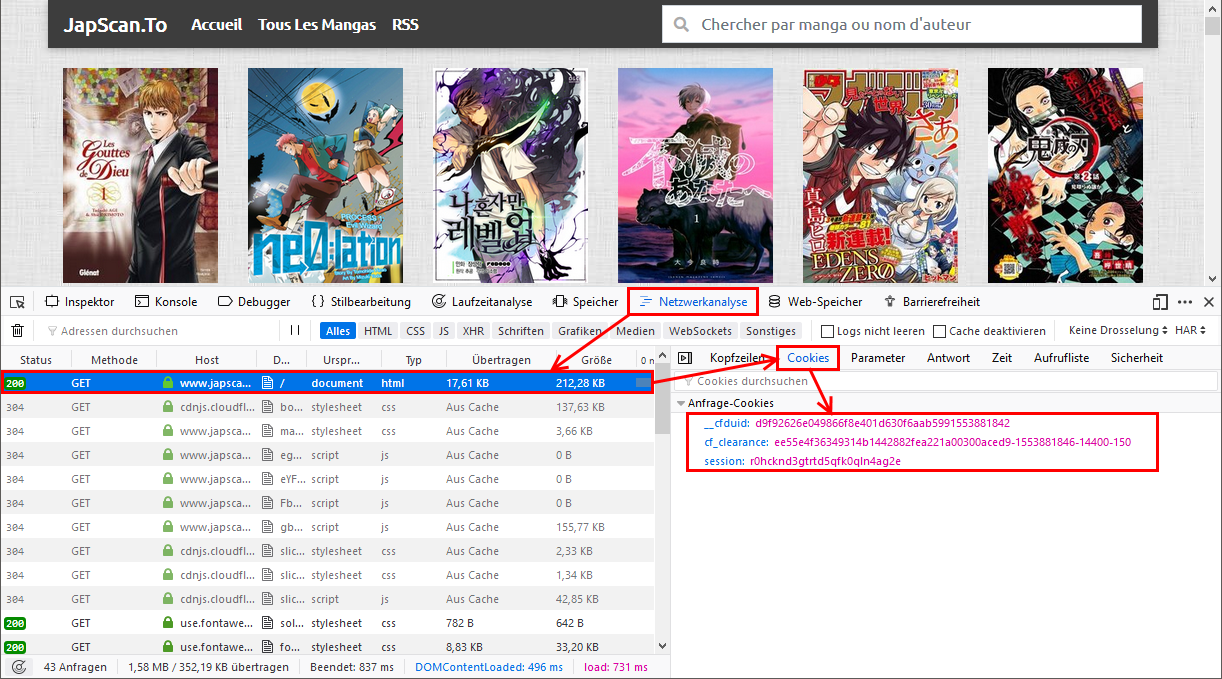The height and width of the screenshot is (679, 1222).
Task: Open the Debugger tab
Action: pos(253,302)
